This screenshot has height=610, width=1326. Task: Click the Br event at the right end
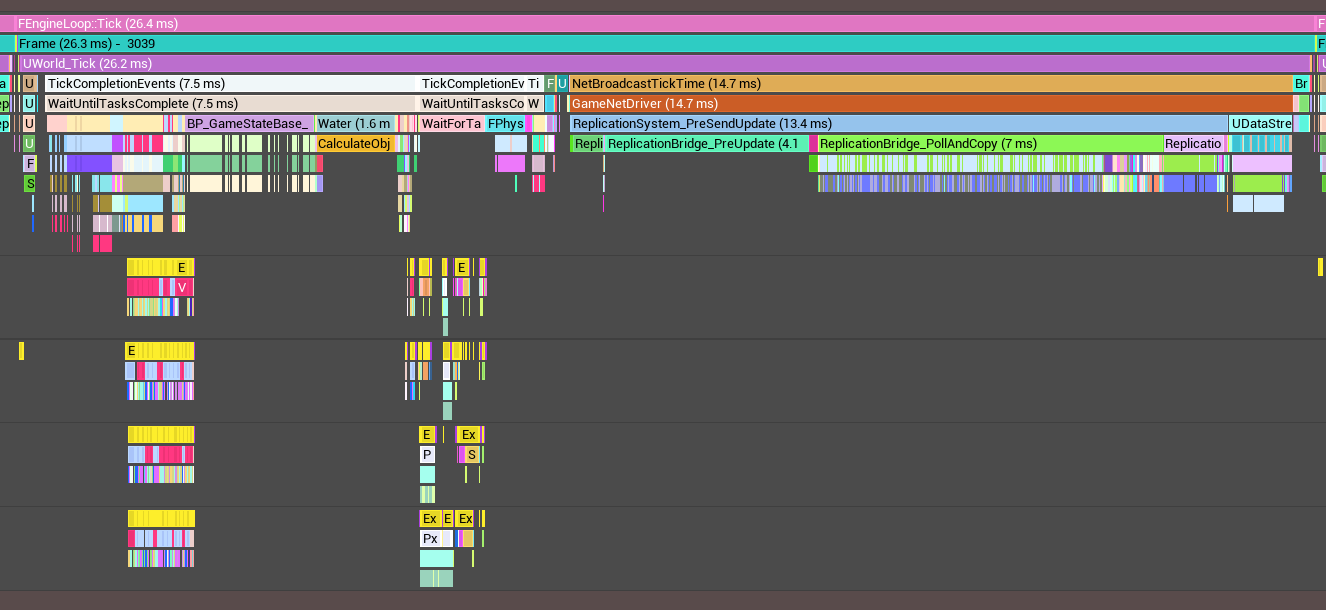click(x=1301, y=84)
